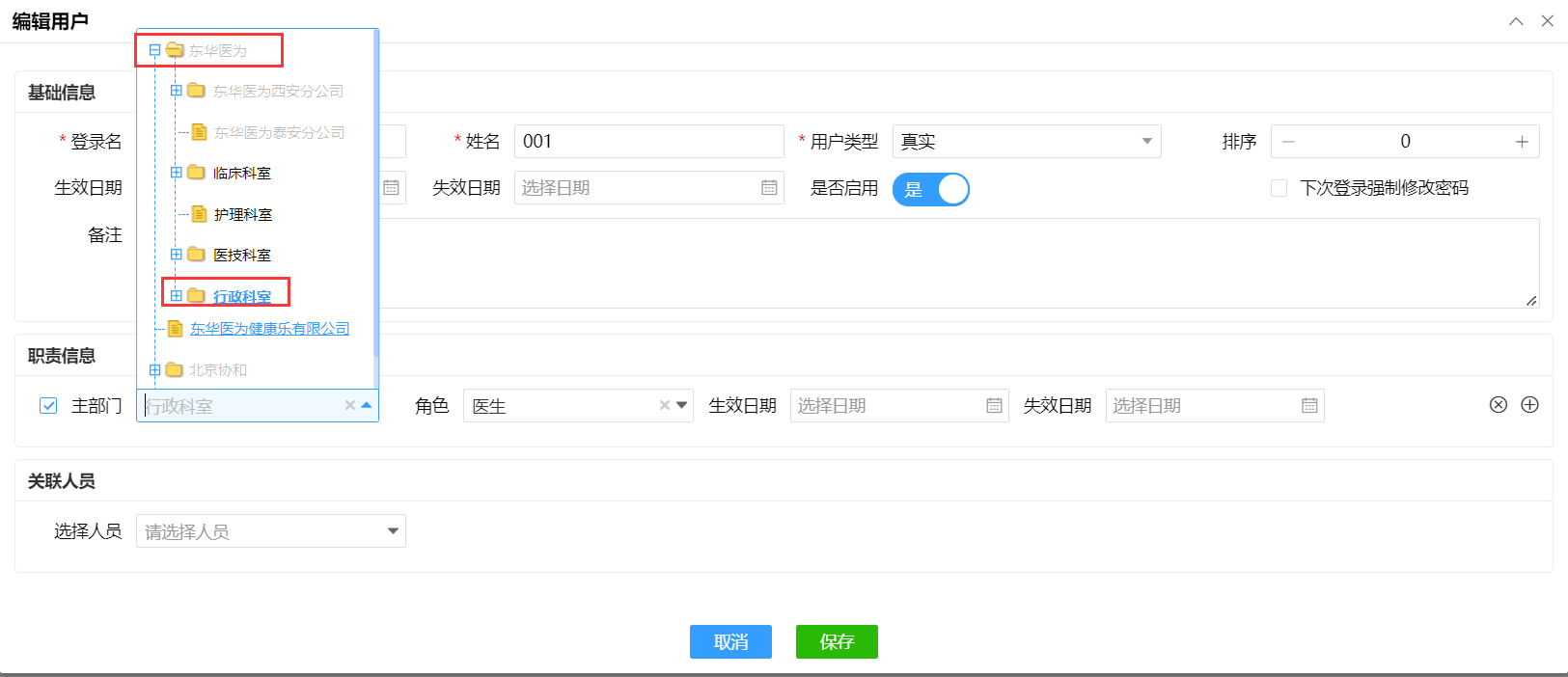Screen dimensions: 1568x677
Task: Expand the 行政科室 tree node
Action: [177, 296]
